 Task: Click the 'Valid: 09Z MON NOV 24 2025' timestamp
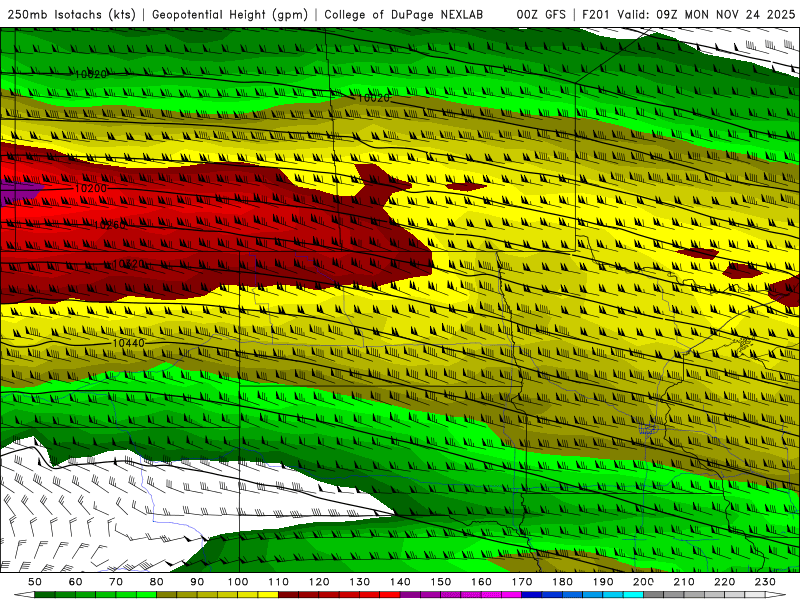[706, 15]
